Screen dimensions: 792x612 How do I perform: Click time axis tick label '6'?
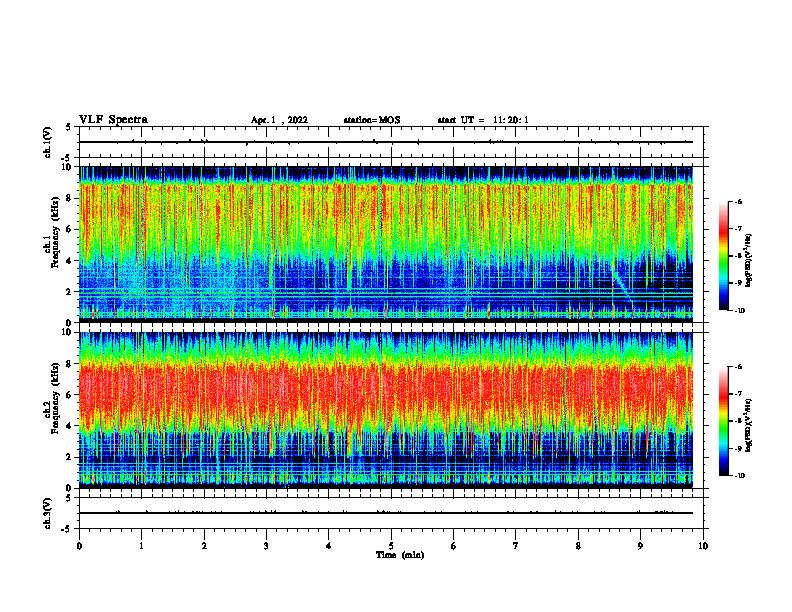[454, 546]
